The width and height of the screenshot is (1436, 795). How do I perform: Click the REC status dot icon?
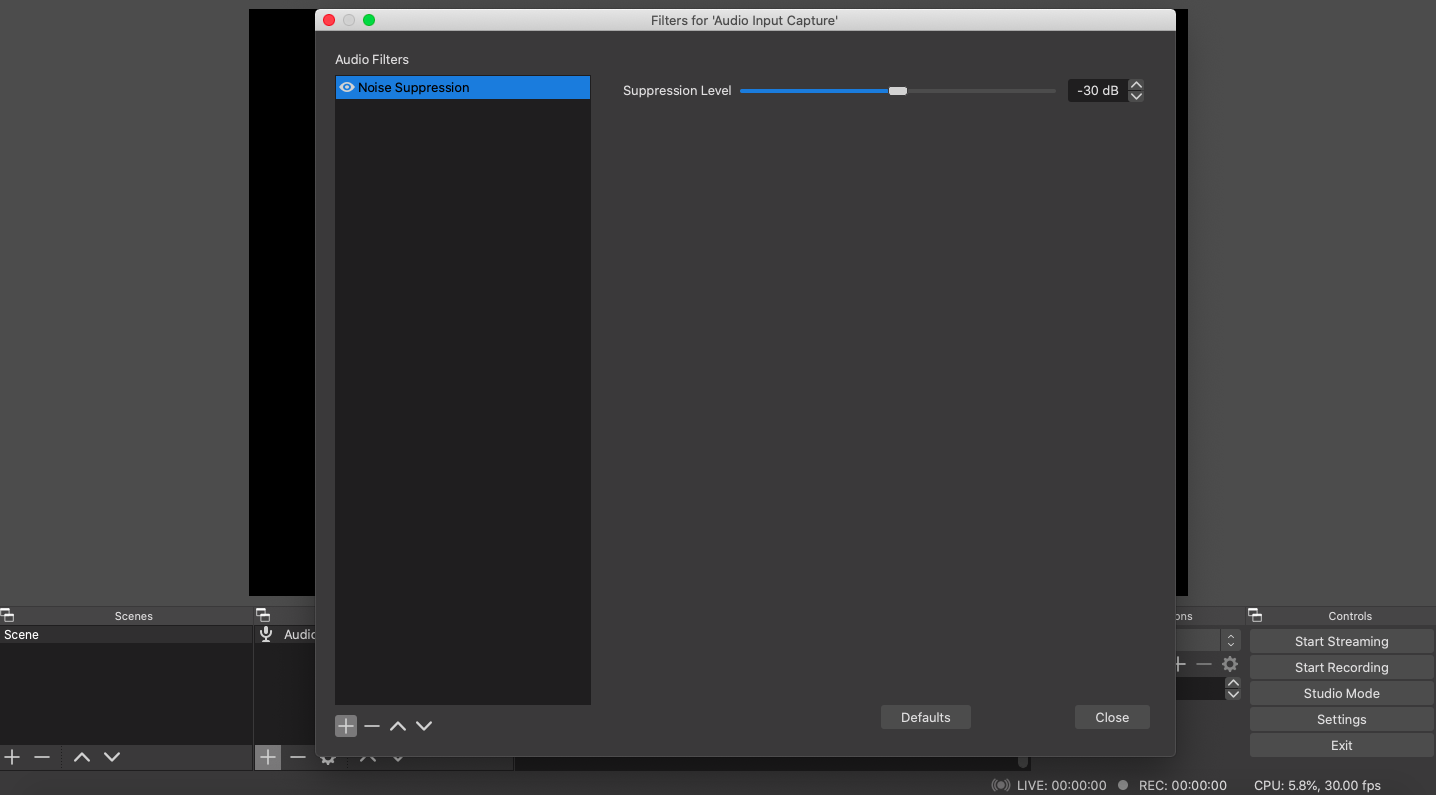[x=1123, y=785]
